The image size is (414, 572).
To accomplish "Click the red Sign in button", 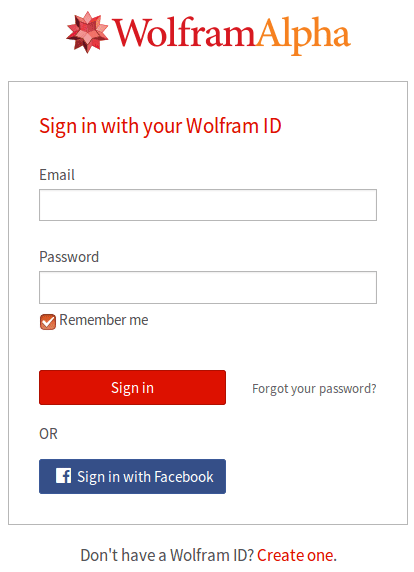I will [x=132, y=387].
